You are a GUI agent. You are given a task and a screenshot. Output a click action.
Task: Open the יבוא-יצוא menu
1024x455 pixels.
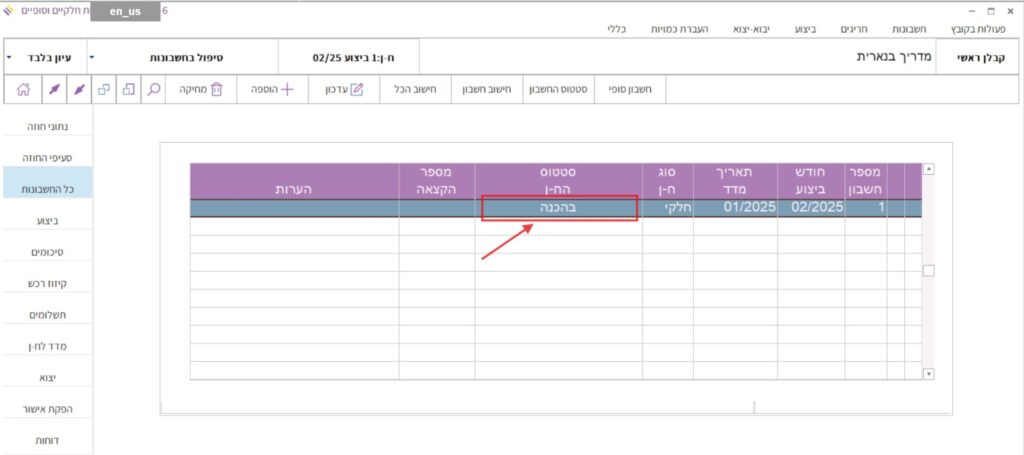click(767, 30)
